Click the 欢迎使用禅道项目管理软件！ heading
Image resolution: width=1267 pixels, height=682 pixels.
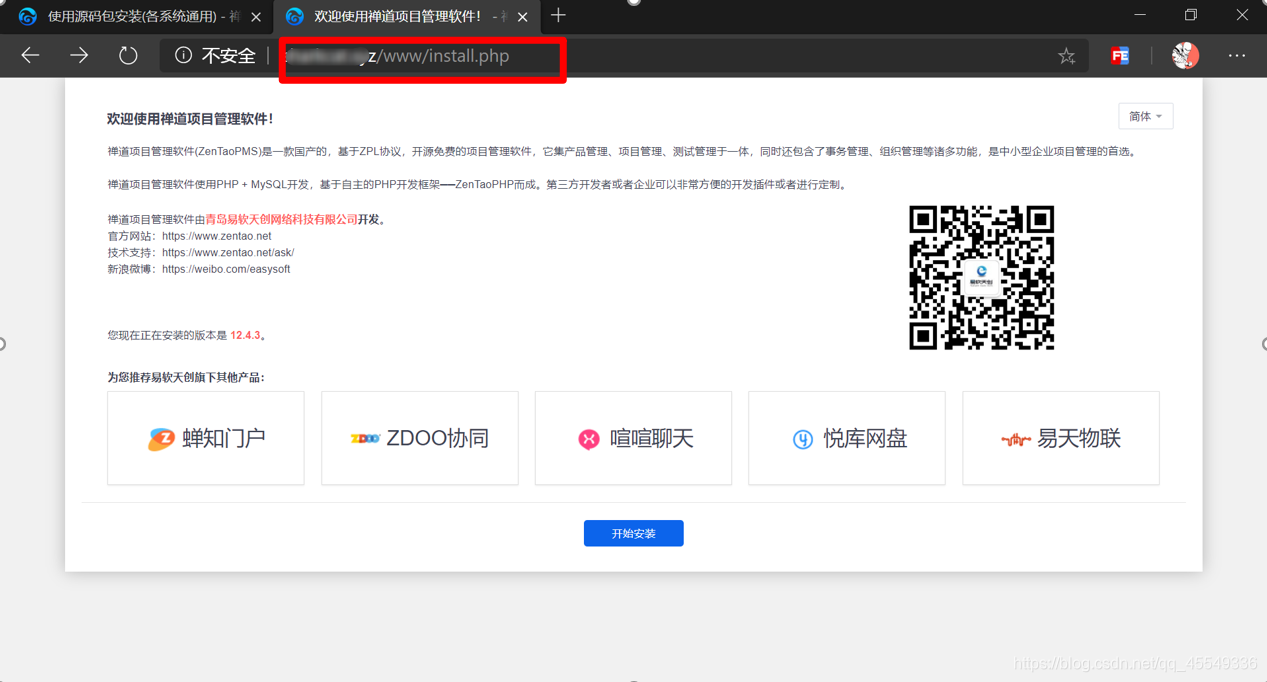point(190,119)
